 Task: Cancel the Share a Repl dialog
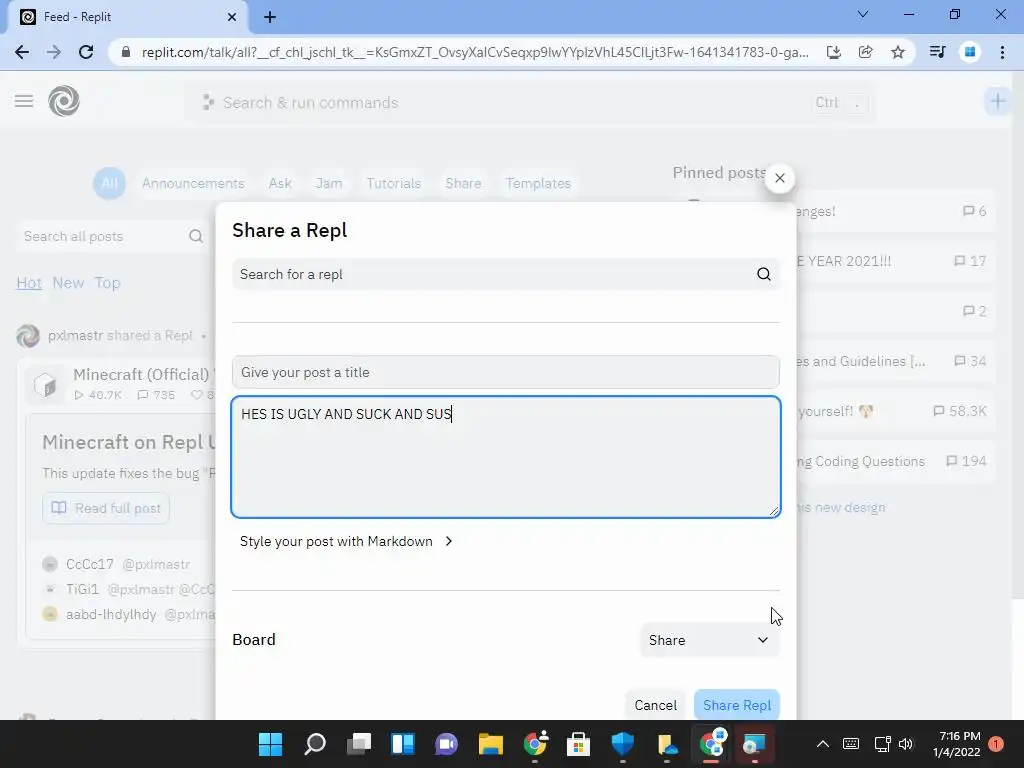point(655,705)
